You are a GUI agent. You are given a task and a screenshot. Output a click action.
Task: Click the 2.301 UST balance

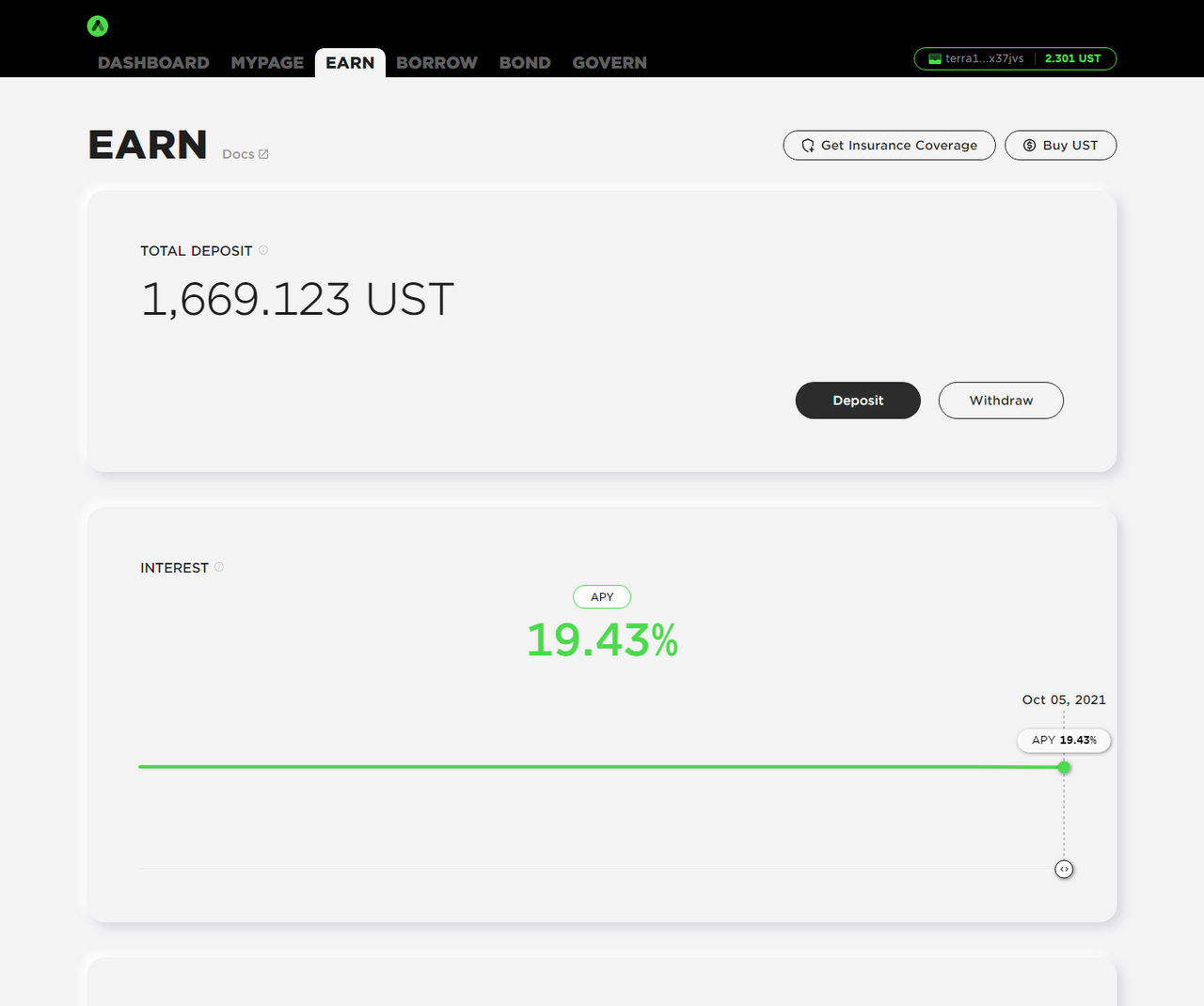(1072, 58)
